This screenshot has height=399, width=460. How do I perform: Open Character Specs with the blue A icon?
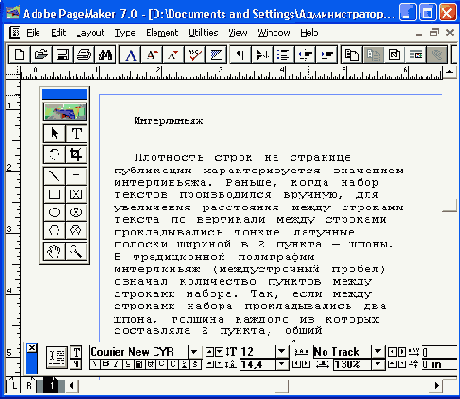click(x=131, y=54)
